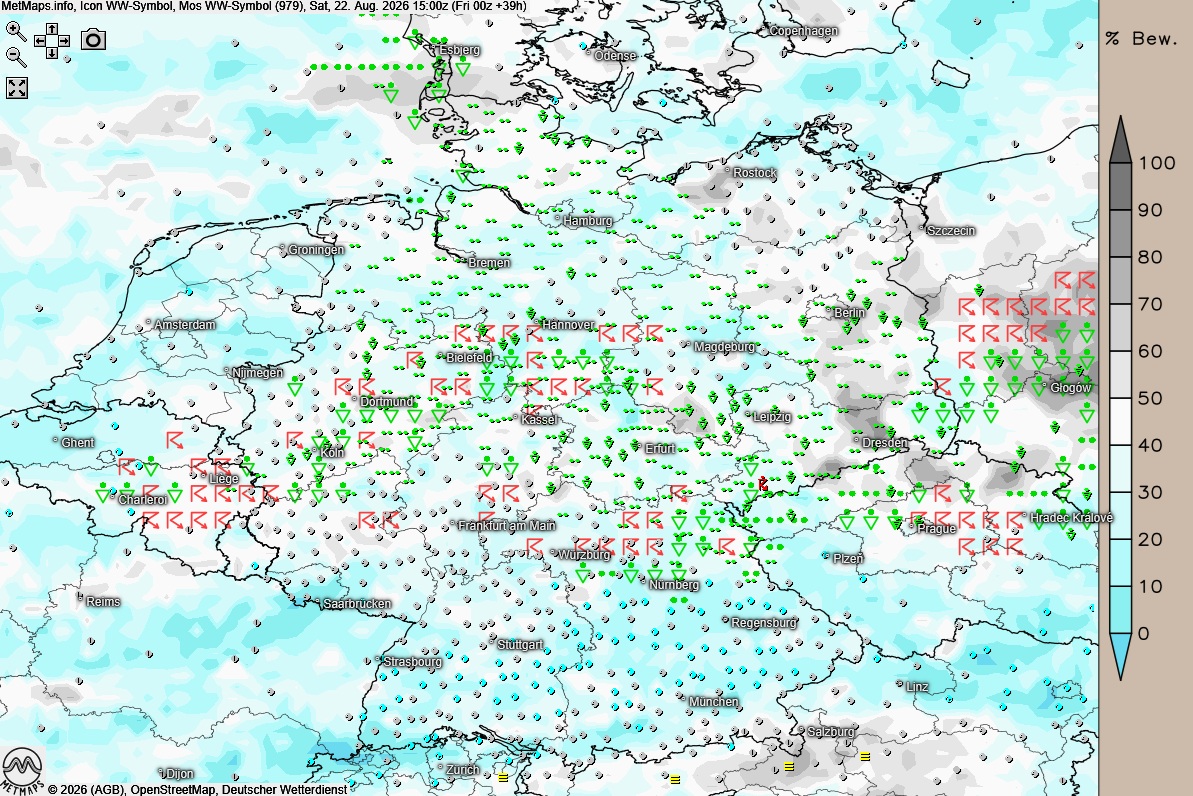Click the Kassel city label
1193x796 pixels.
539,420
